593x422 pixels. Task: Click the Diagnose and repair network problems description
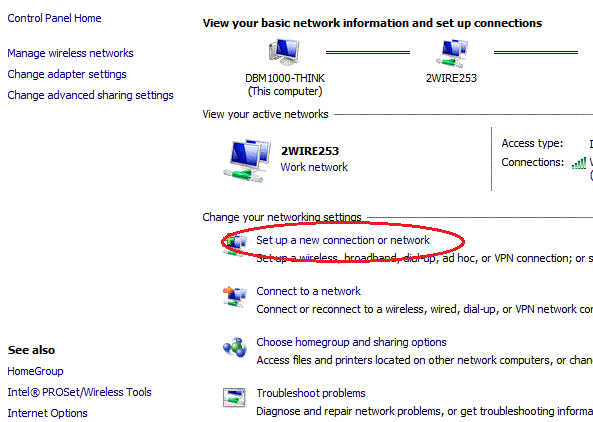pyautogui.click(x=424, y=411)
